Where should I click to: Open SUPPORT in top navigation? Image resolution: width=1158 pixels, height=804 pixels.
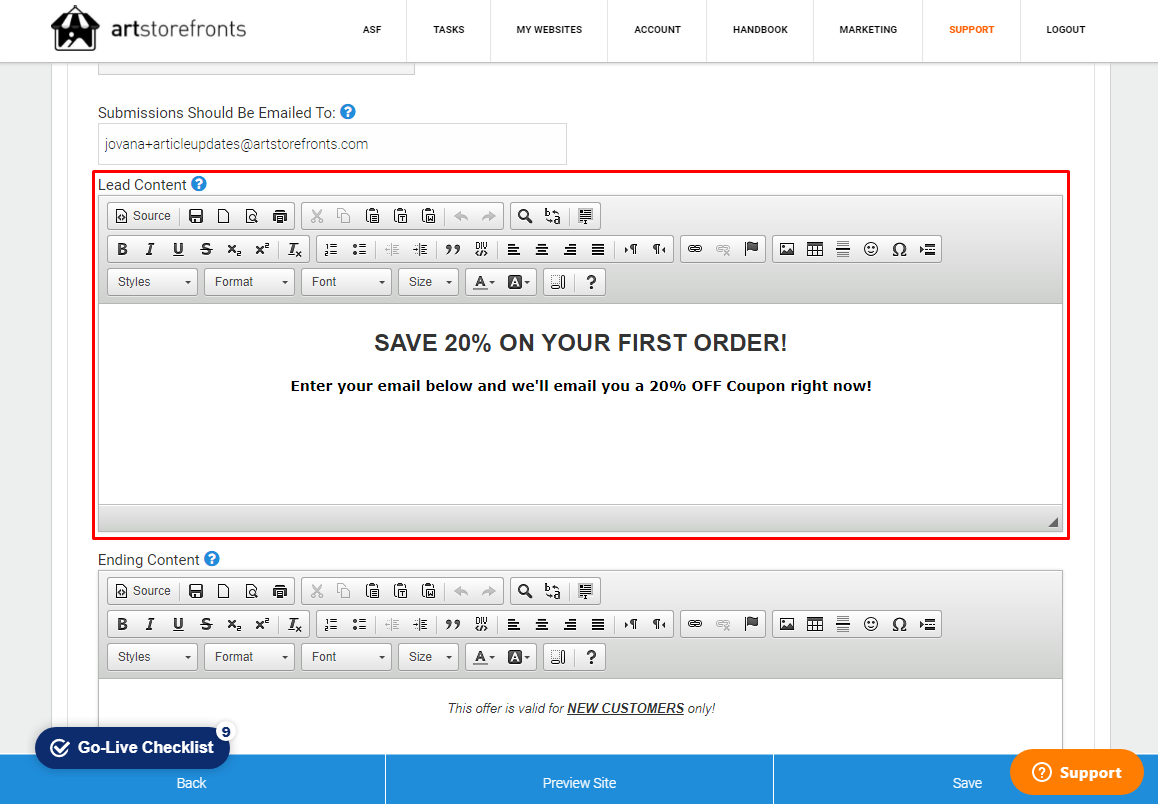[971, 30]
